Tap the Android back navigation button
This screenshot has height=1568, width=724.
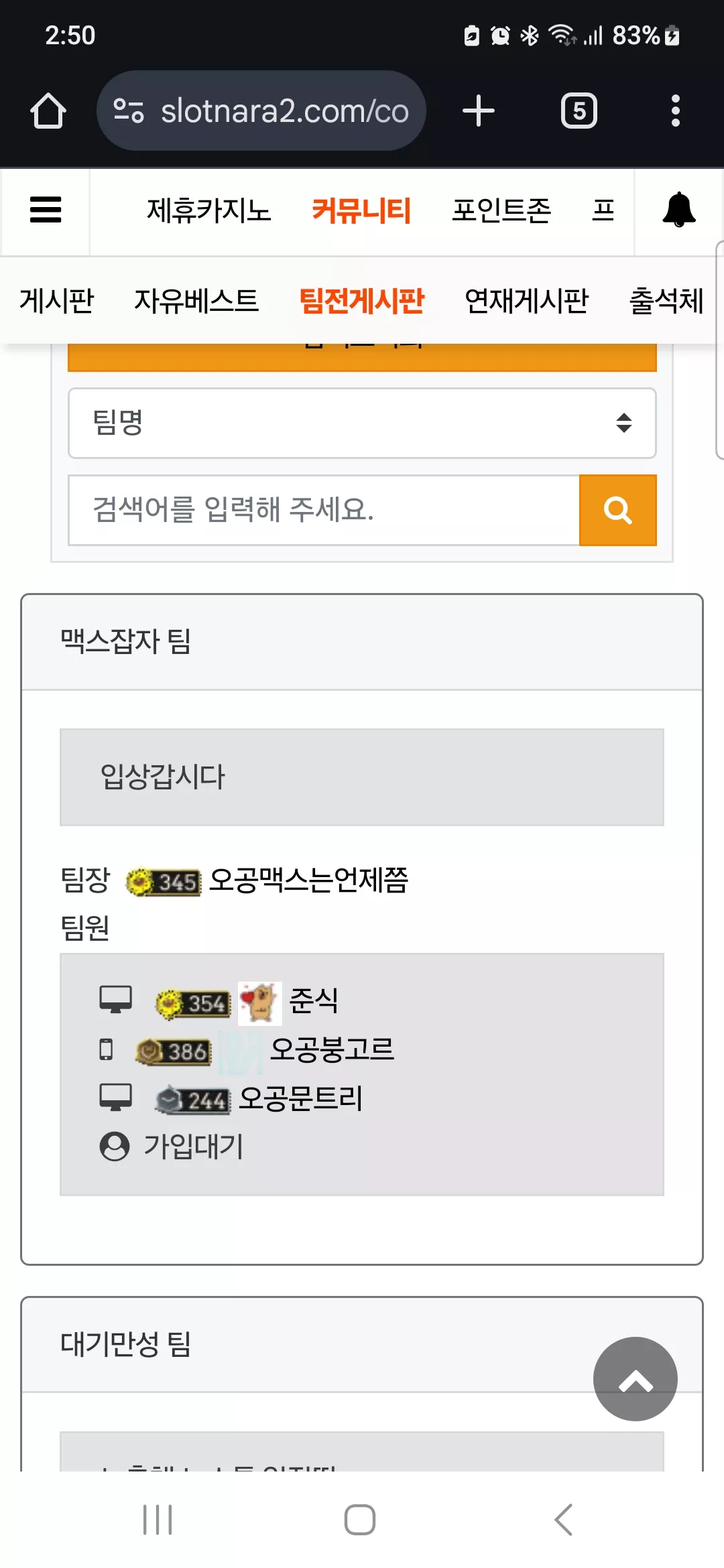pos(564,1519)
